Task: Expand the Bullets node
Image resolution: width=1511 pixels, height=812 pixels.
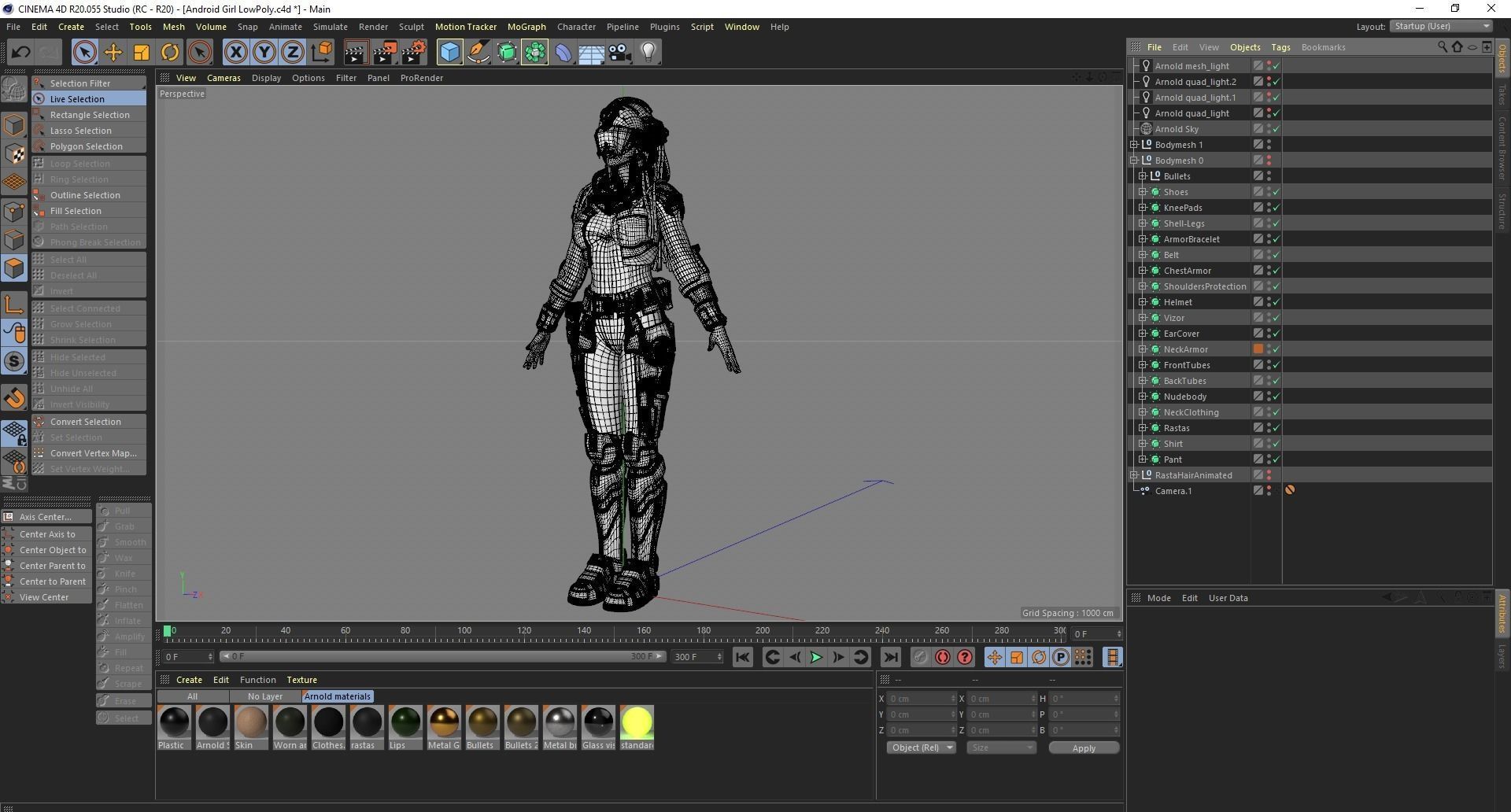Action: pos(1143,176)
